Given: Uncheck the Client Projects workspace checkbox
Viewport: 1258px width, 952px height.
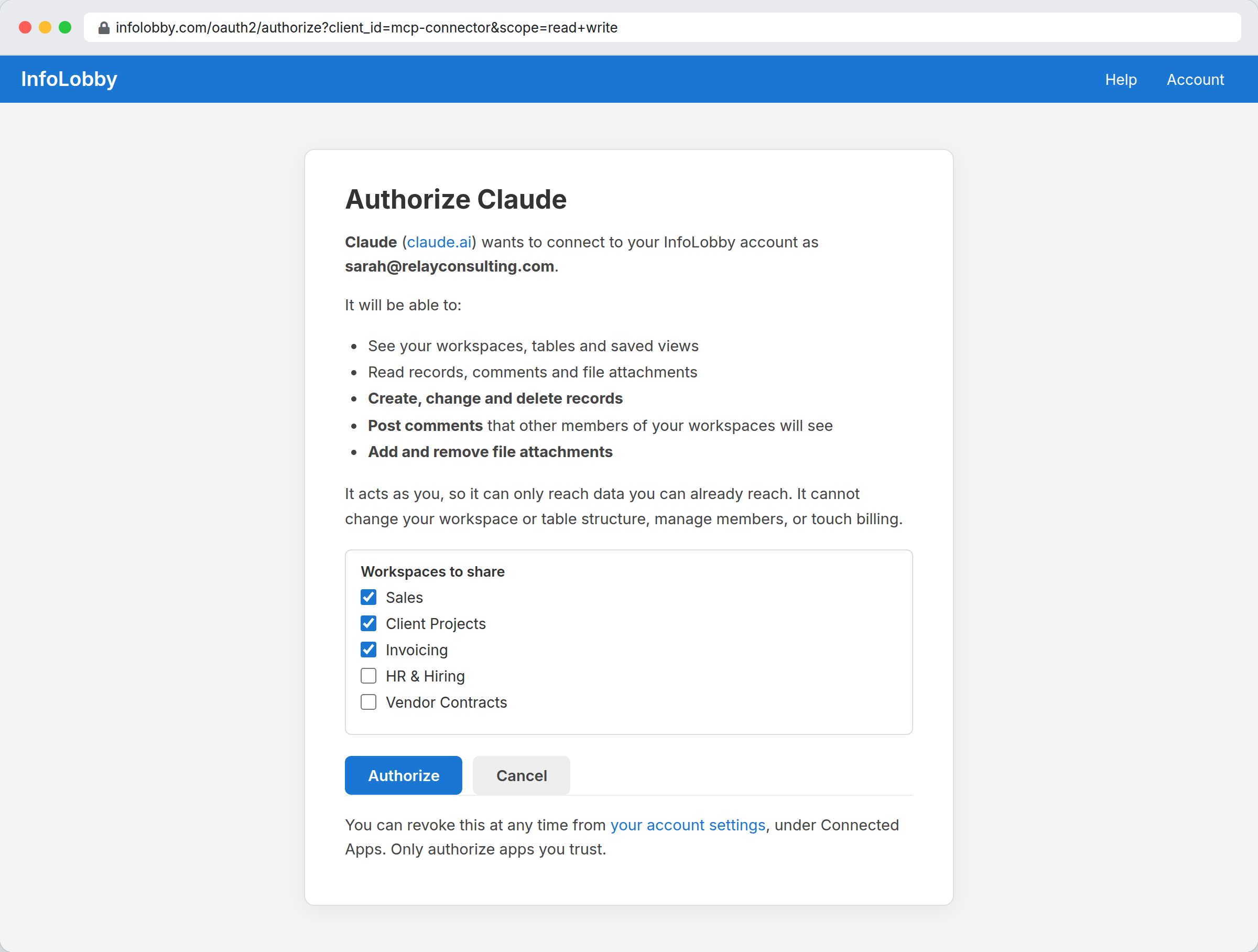Looking at the screenshot, I should [x=368, y=623].
